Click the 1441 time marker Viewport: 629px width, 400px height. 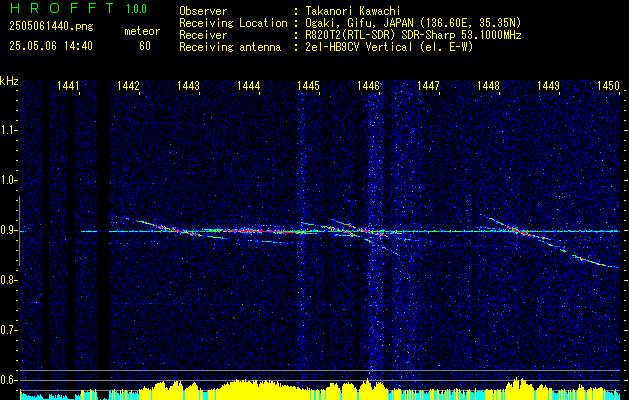pyautogui.click(x=68, y=85)
